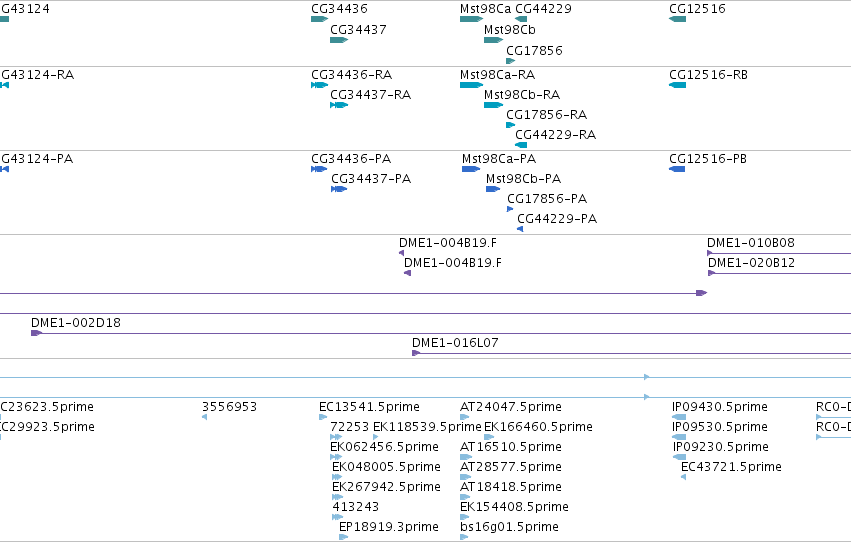
Task: Select protein Mst98Ca-PA
Action: tap(499, 159)
